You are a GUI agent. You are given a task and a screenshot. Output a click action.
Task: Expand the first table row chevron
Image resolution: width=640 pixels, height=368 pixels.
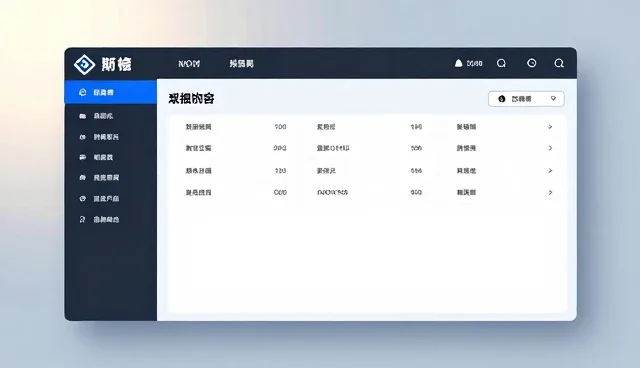(550, 127)
